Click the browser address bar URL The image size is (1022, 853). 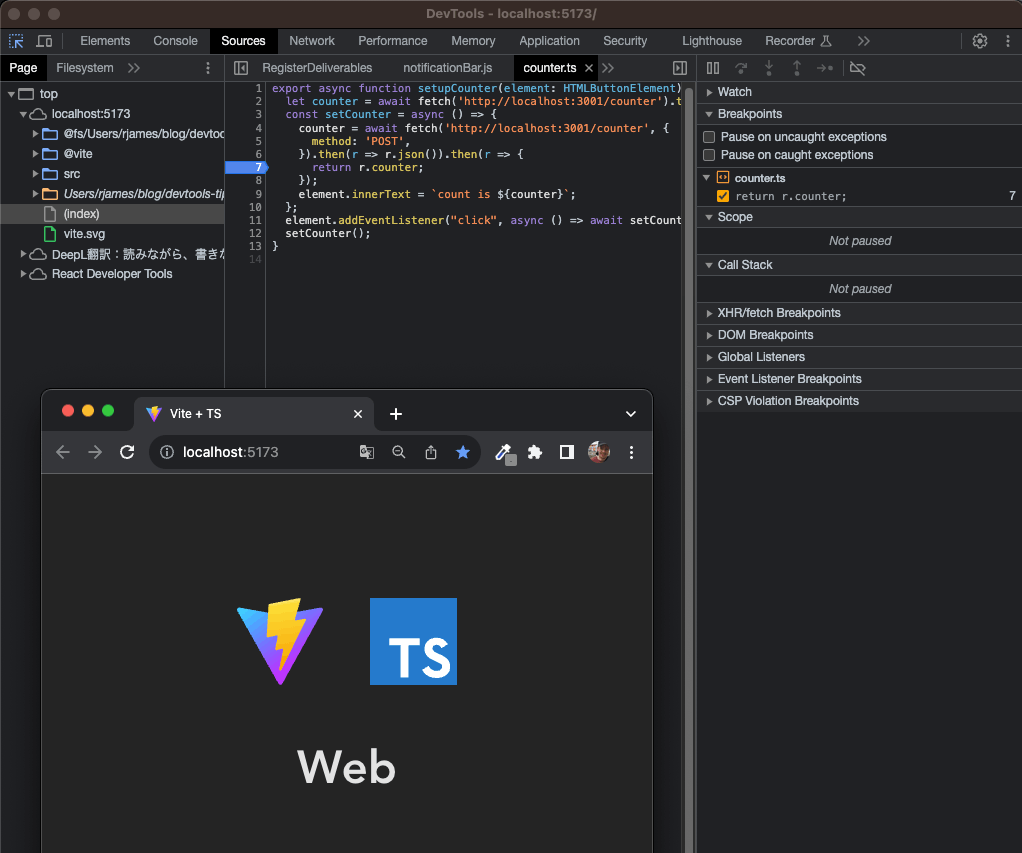[x=230, y=452]
